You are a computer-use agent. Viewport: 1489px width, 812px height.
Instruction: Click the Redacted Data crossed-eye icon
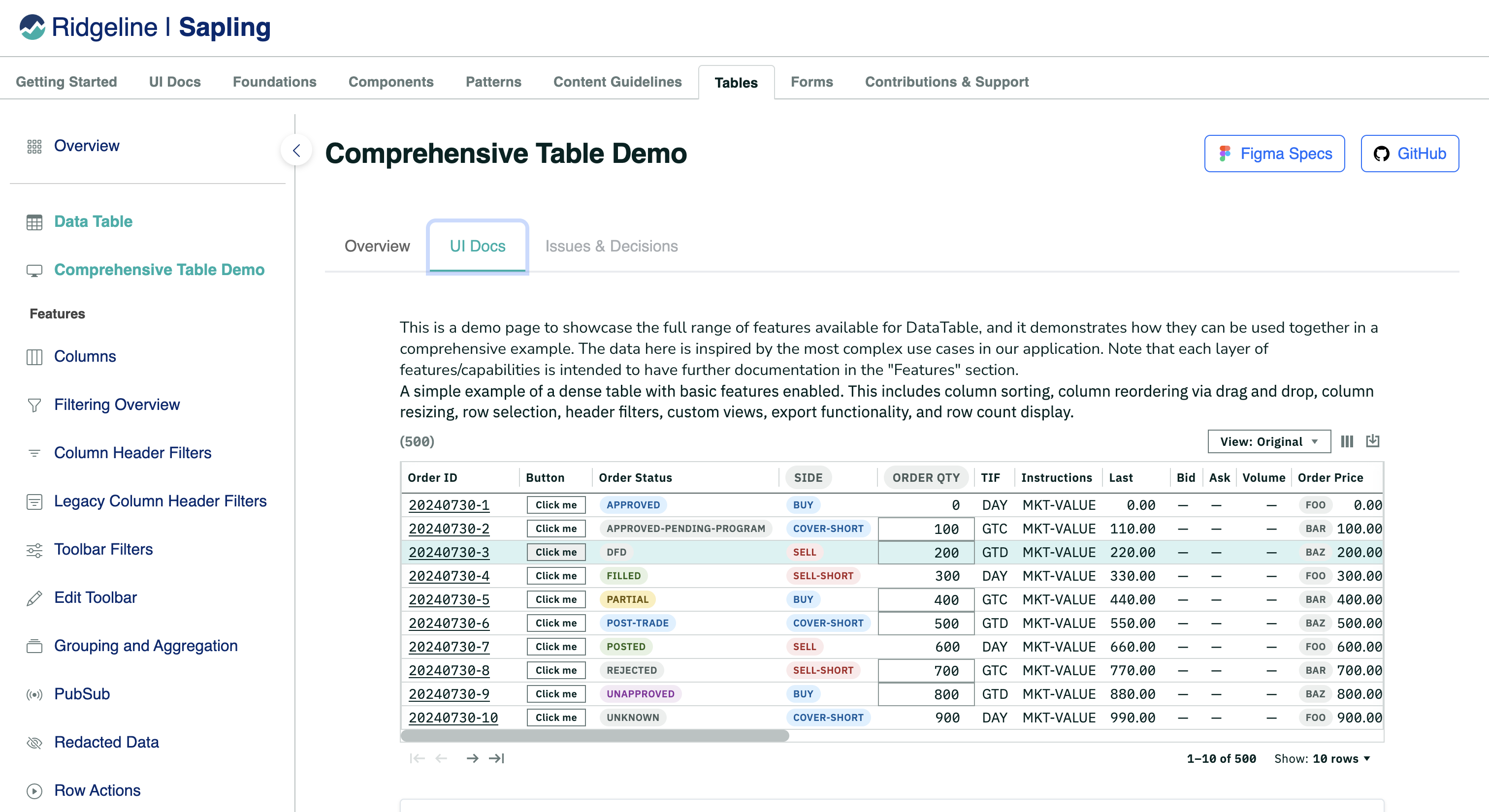[x=34, y=743]
